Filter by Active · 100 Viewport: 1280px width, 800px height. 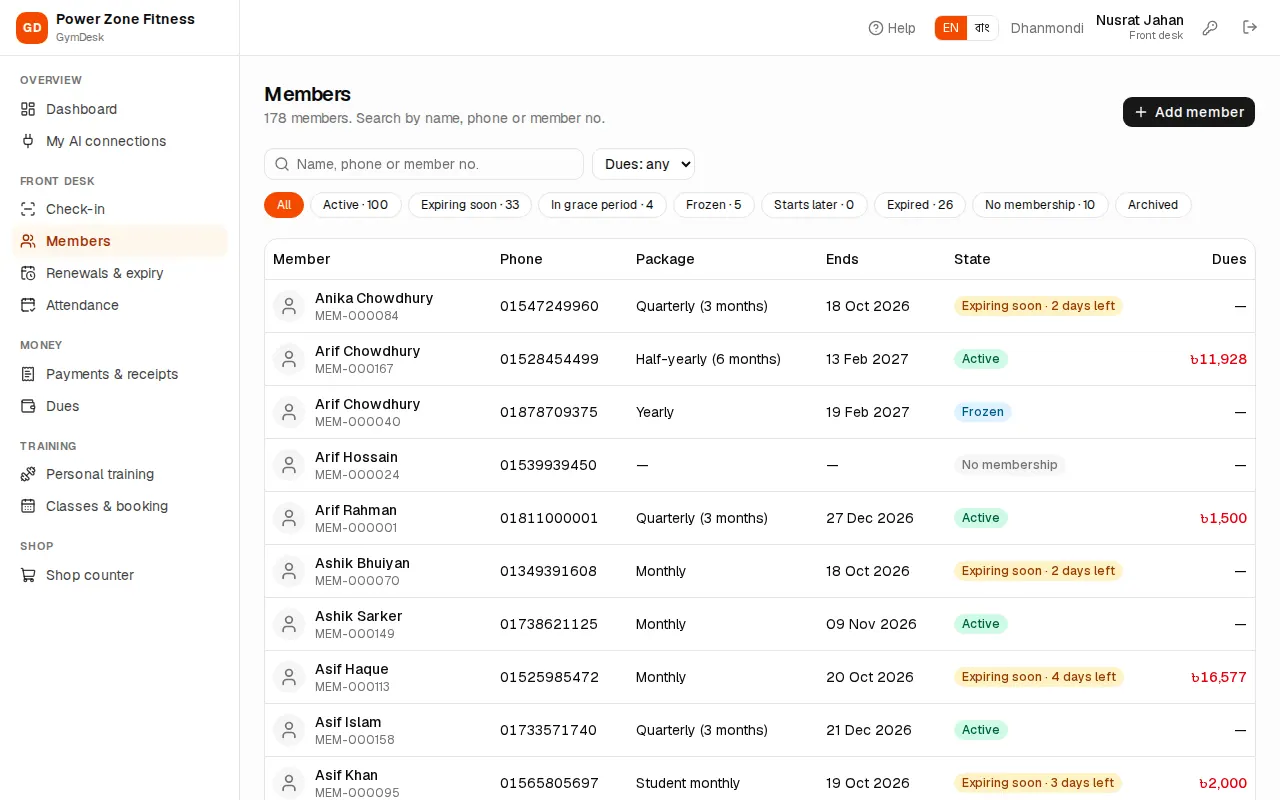(x=356, y=205)
